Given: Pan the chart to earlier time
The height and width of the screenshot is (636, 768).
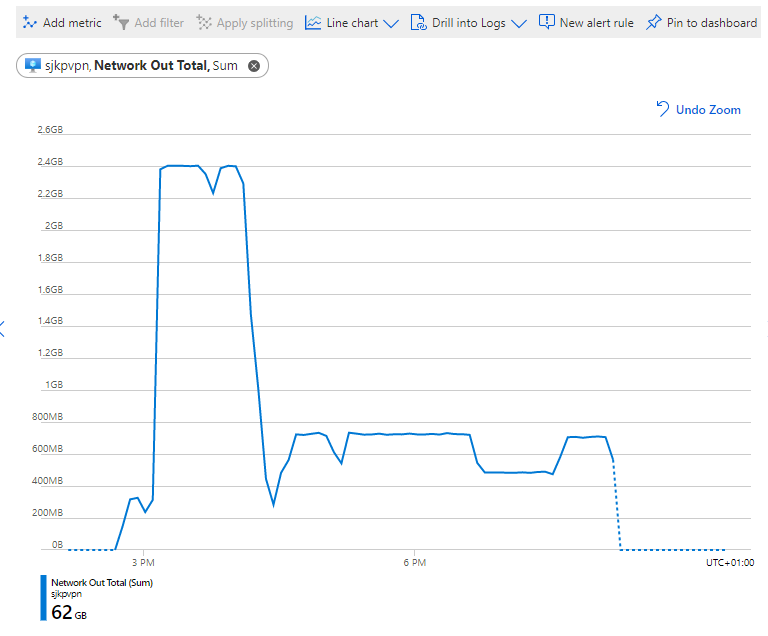Looking at the screenshot, I should pyautogui.click(x=3, y=328).
